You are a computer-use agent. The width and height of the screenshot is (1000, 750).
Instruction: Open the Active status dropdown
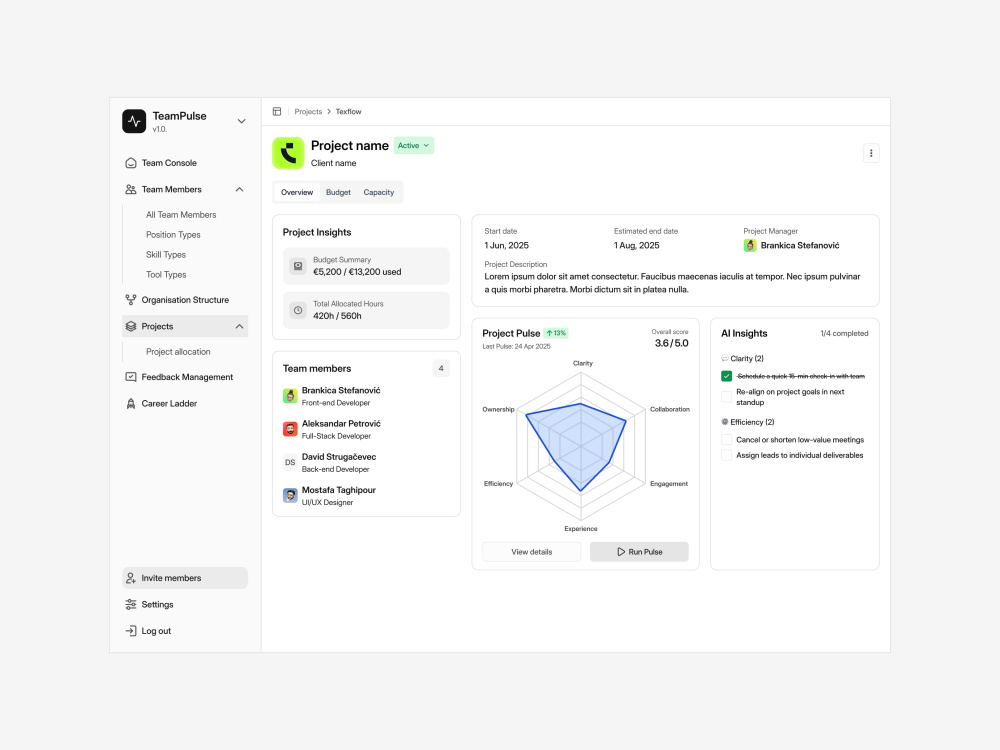click(413, 145)
